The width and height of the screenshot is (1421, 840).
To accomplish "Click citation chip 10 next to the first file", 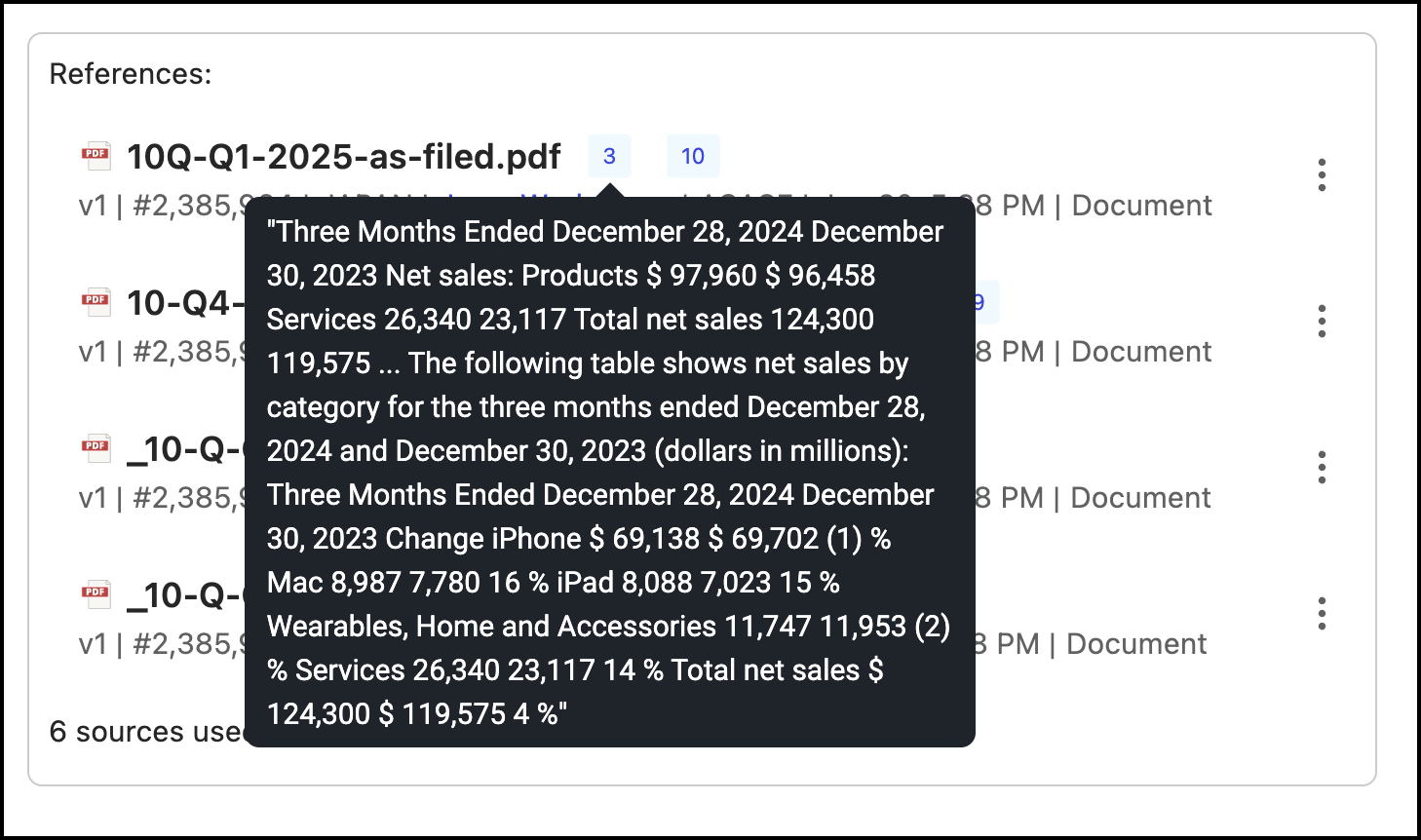I will click(693, 156).
